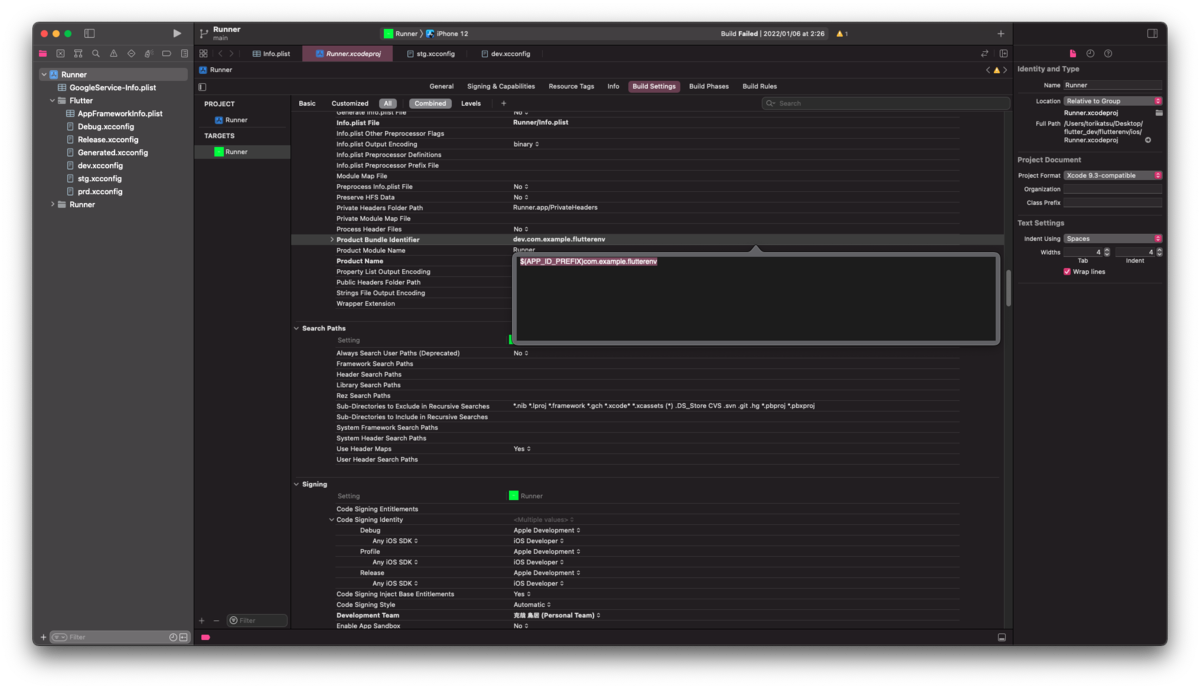Open the Indent Using Spaces dropdown
The height and width of the screenshot is (689, 1200).
click(1113, 239)
